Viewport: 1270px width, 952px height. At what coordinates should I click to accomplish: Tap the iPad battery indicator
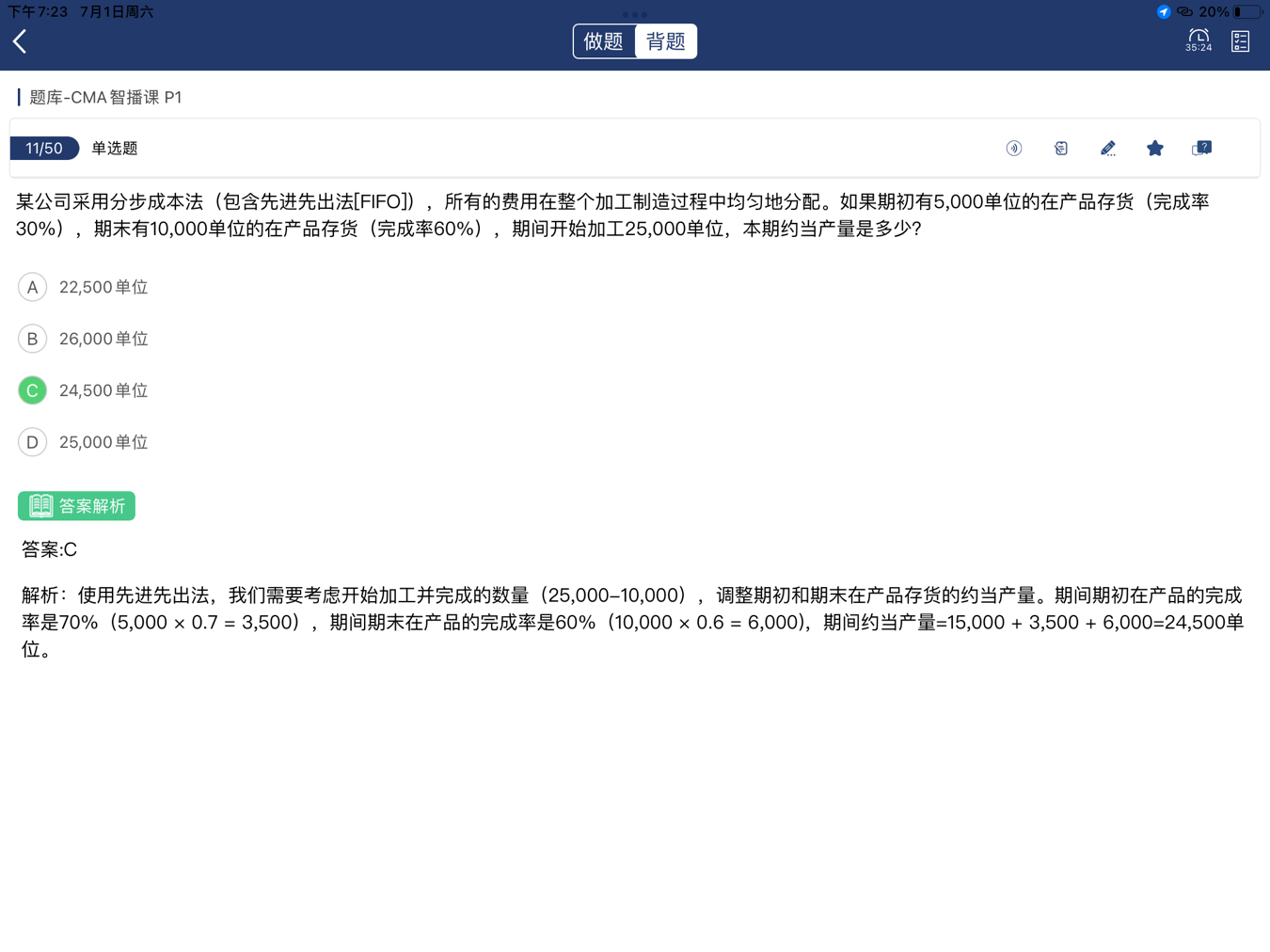[x=1248, y=12]
